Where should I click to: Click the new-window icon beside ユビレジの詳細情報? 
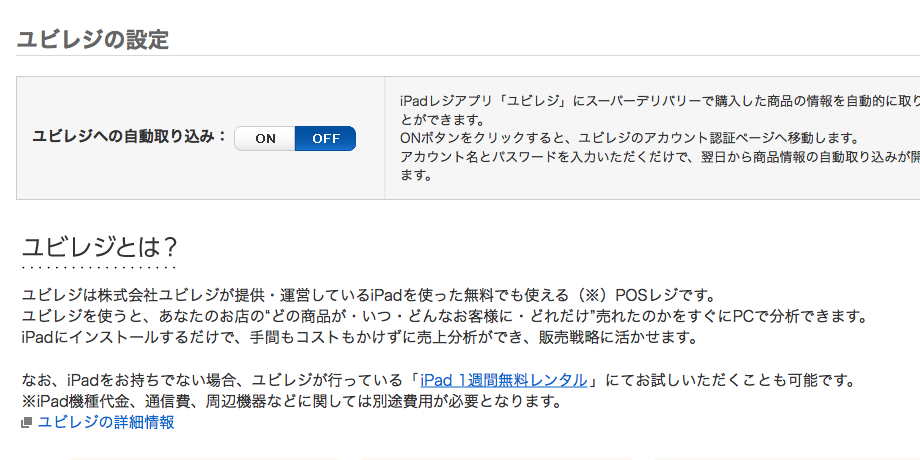point(26,422)
